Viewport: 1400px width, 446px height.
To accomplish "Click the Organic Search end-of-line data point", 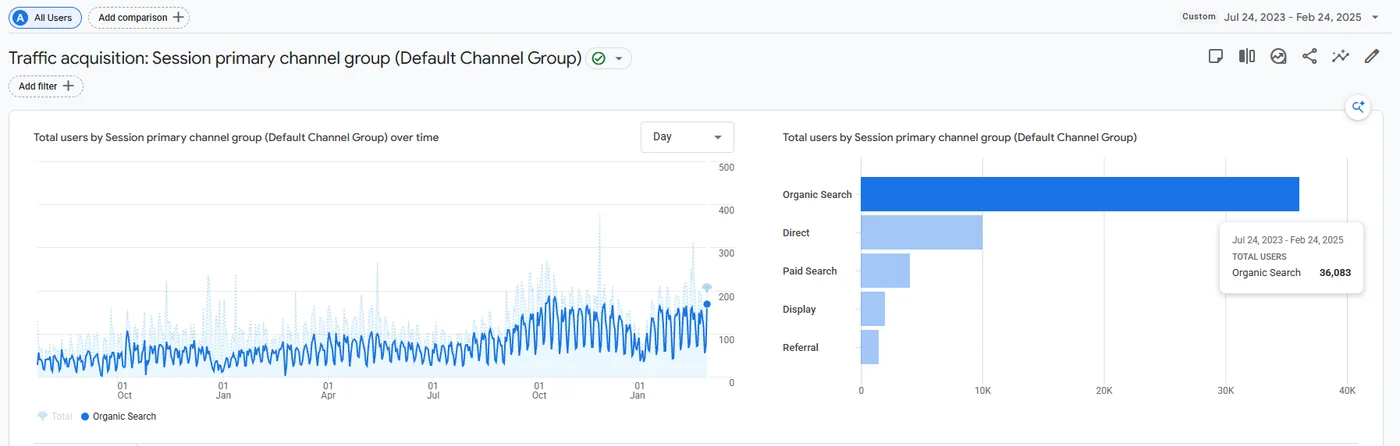I will point(707,304).
